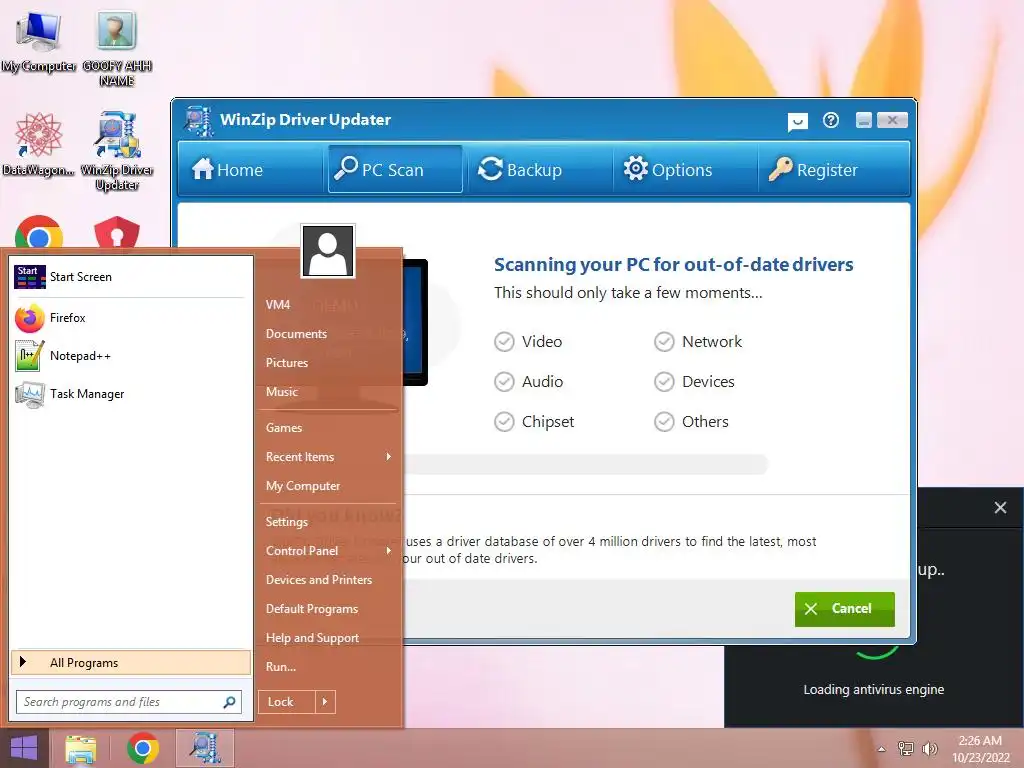Click the Video scan check indicator
Viewport: 1024px width, 768px height.
504,342
